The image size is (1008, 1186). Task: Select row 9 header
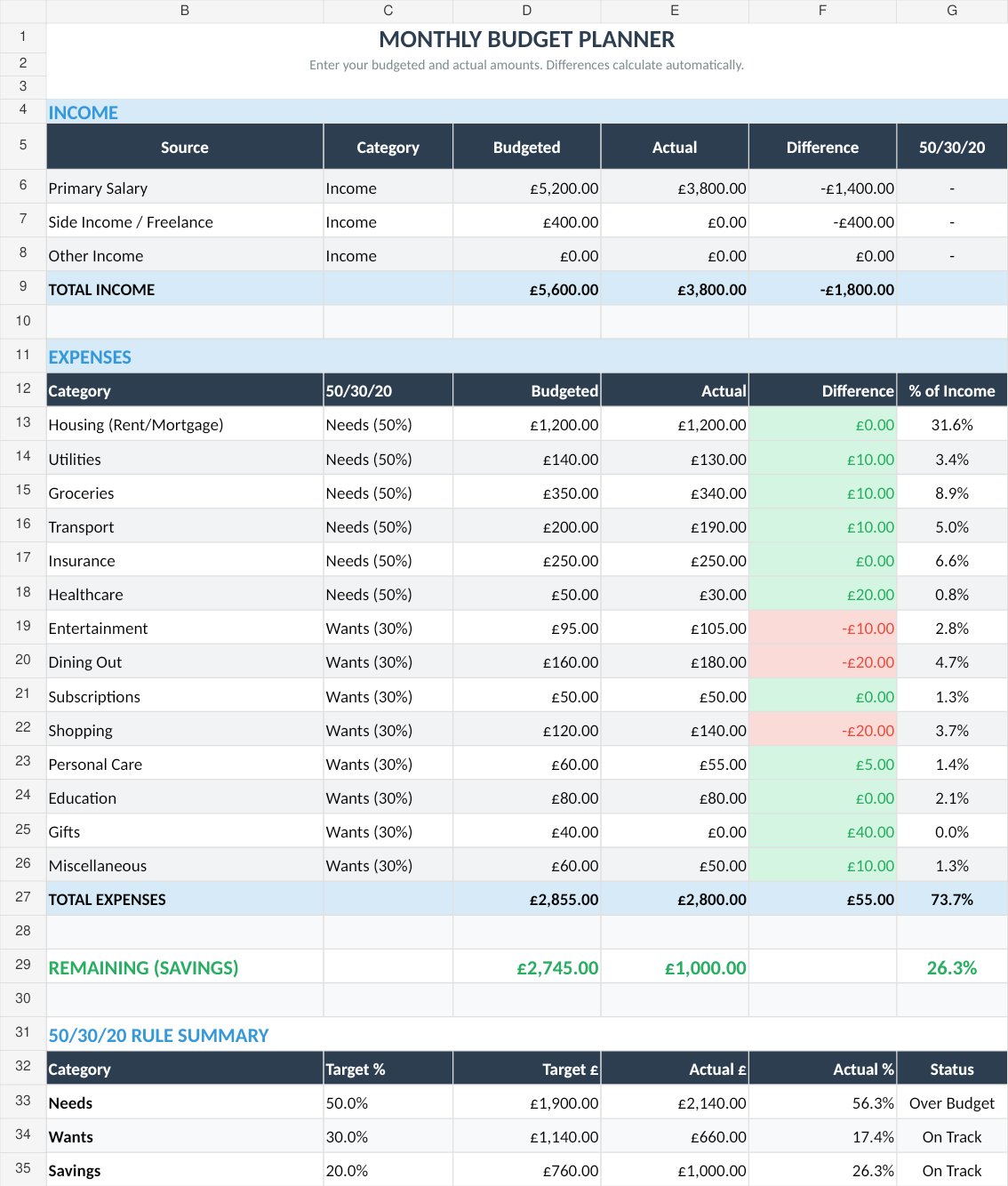pos(23,287)
